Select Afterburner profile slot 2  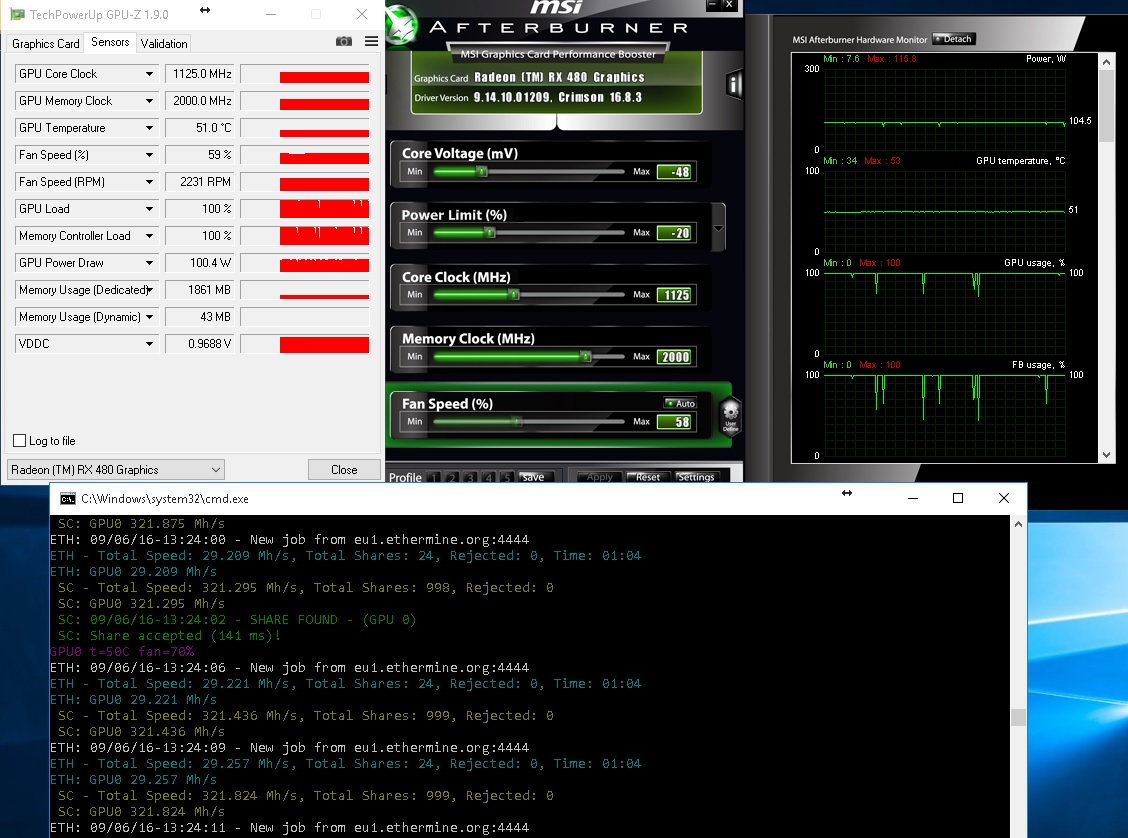(452, 478)
